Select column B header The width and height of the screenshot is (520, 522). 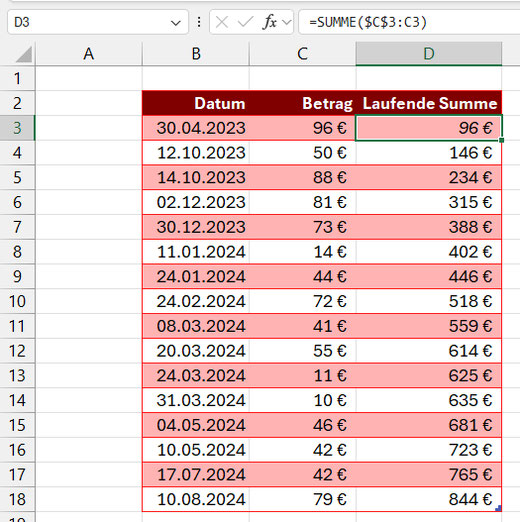coord(196,54)
